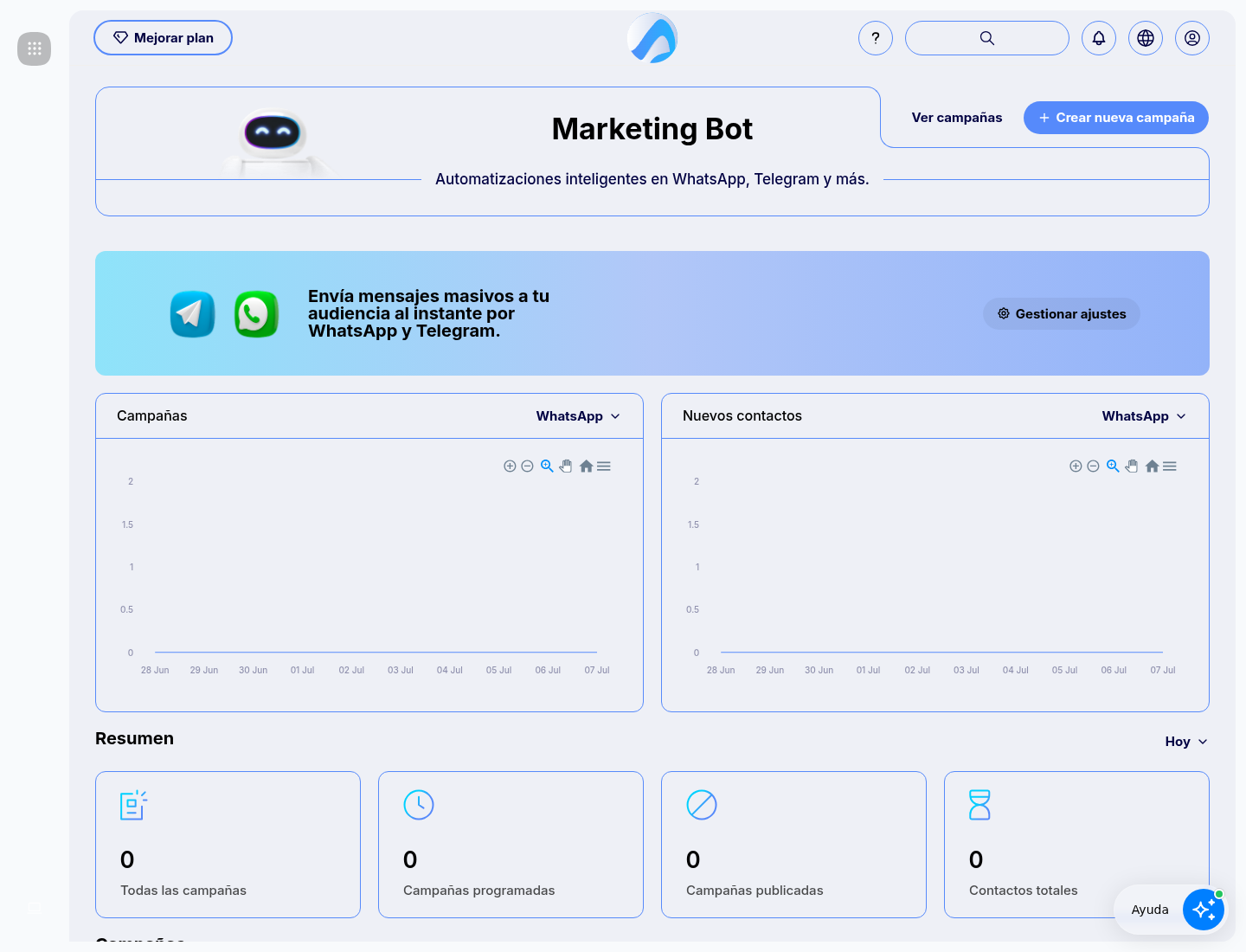Click the Gestionar ajustes button

[x=1062, y=313]
